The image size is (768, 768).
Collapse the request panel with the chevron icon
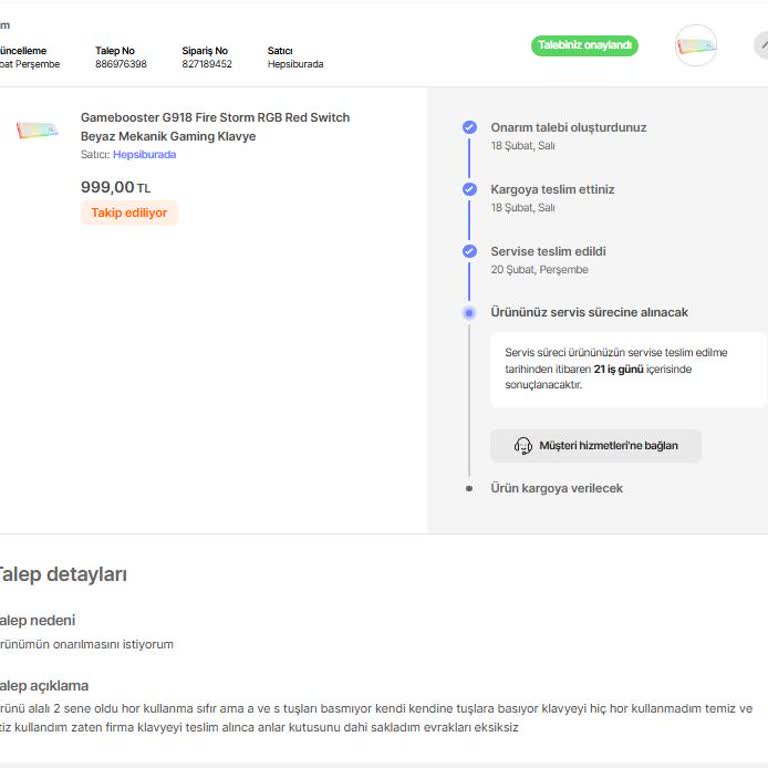(x=762, y=46)
